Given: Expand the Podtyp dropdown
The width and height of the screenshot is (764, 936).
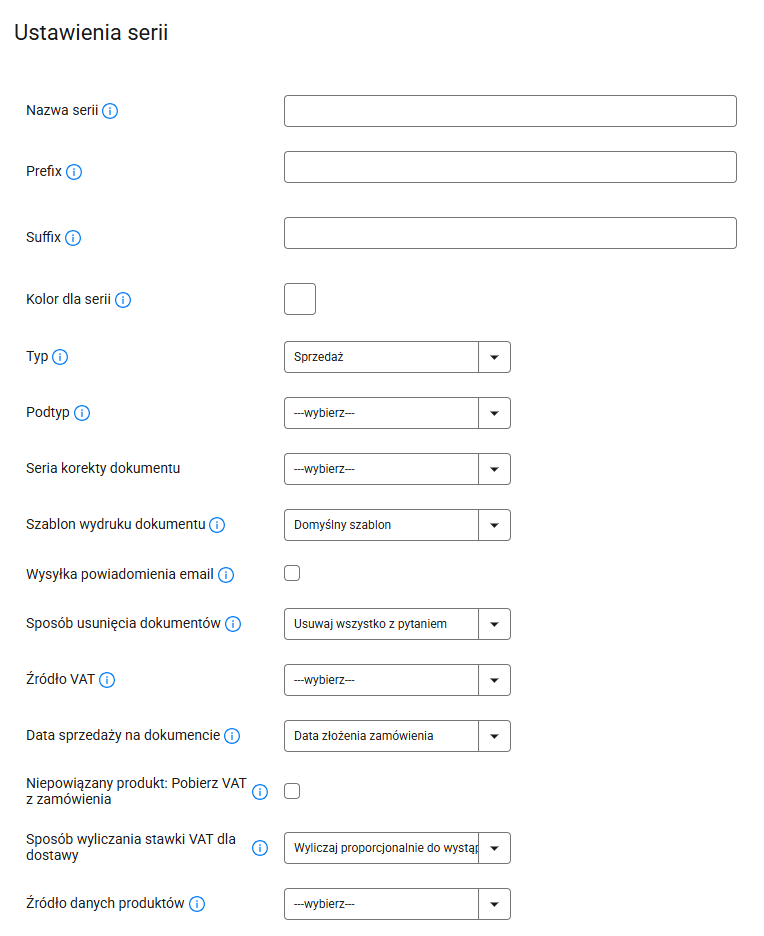Looking at the screenshot, I should (x=397, y=413).
